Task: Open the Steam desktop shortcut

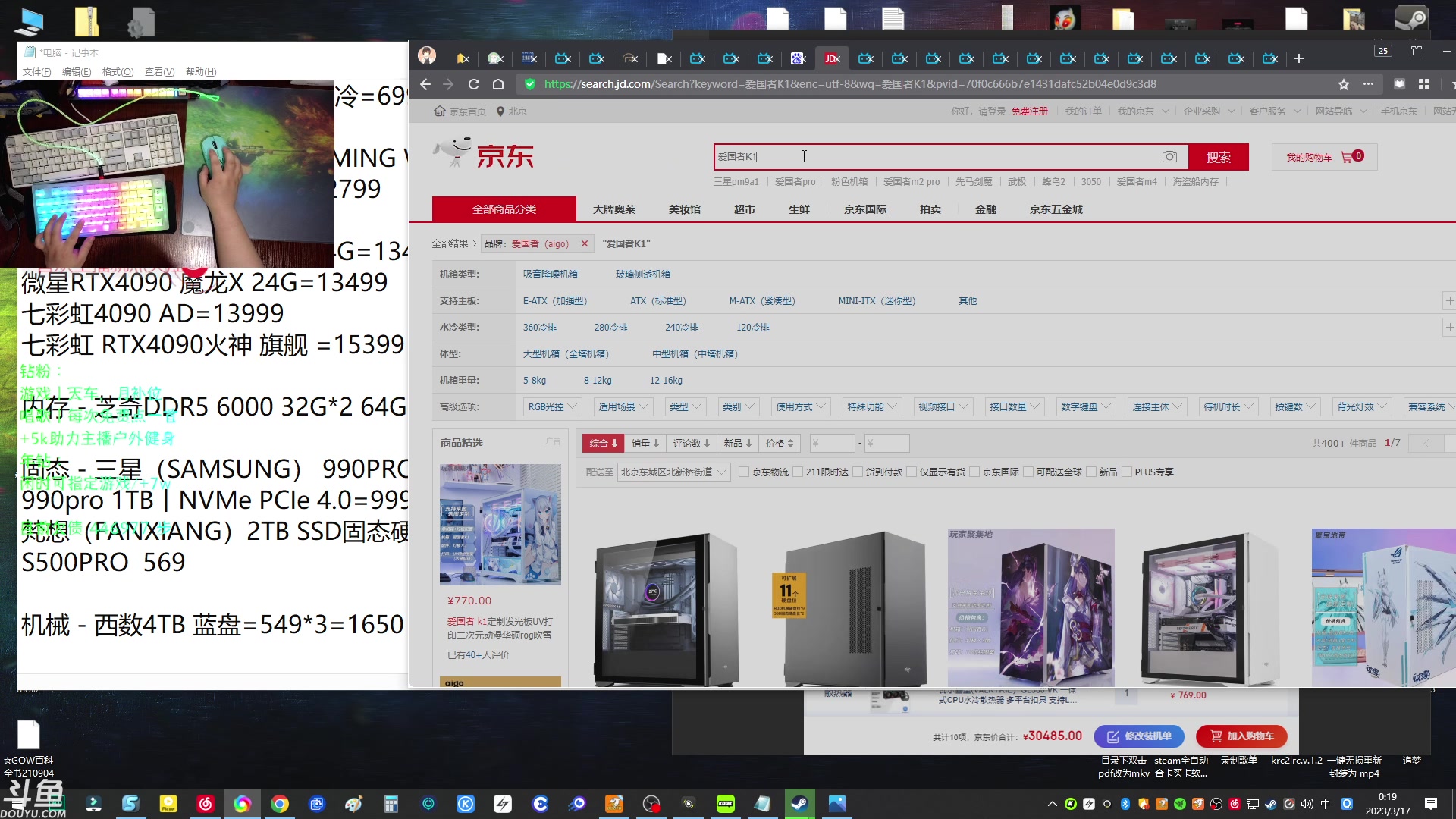Action: (1412, 19)
